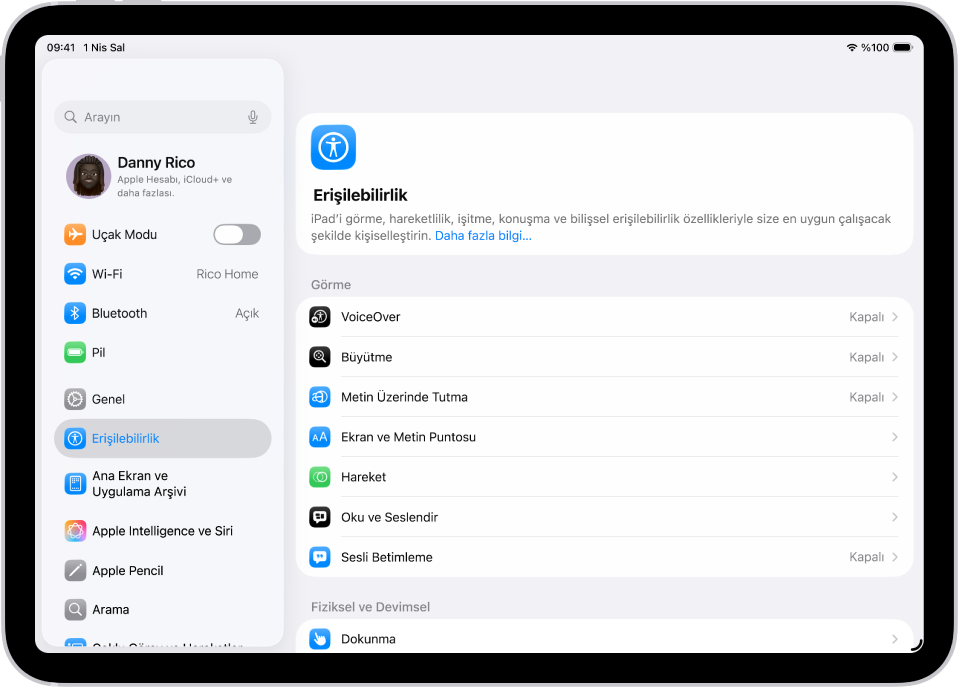Tap the microphone dictation icon in search
The image size is (960, 692).
253,117
